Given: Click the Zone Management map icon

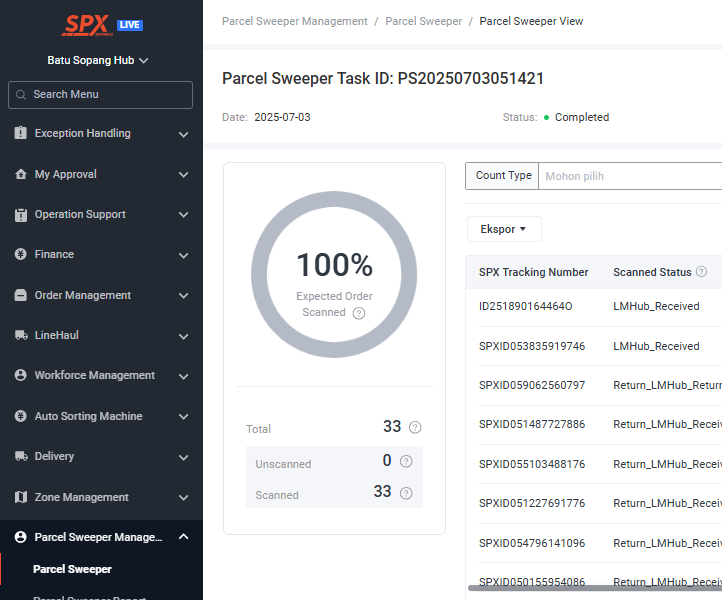Looking at the screenshot, I should click(x=20, y=497).
